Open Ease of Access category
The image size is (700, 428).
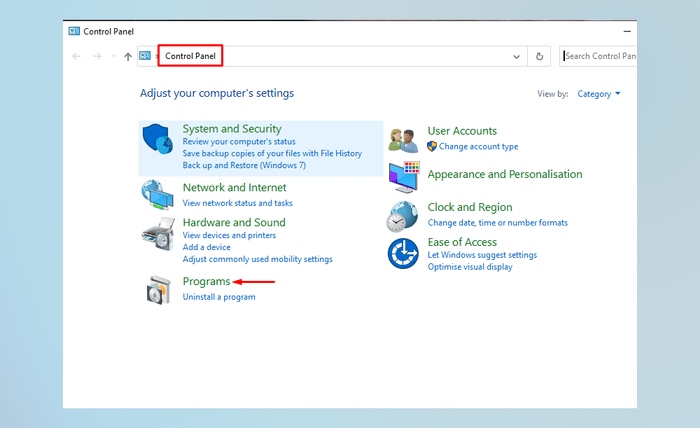click(462, 242)
